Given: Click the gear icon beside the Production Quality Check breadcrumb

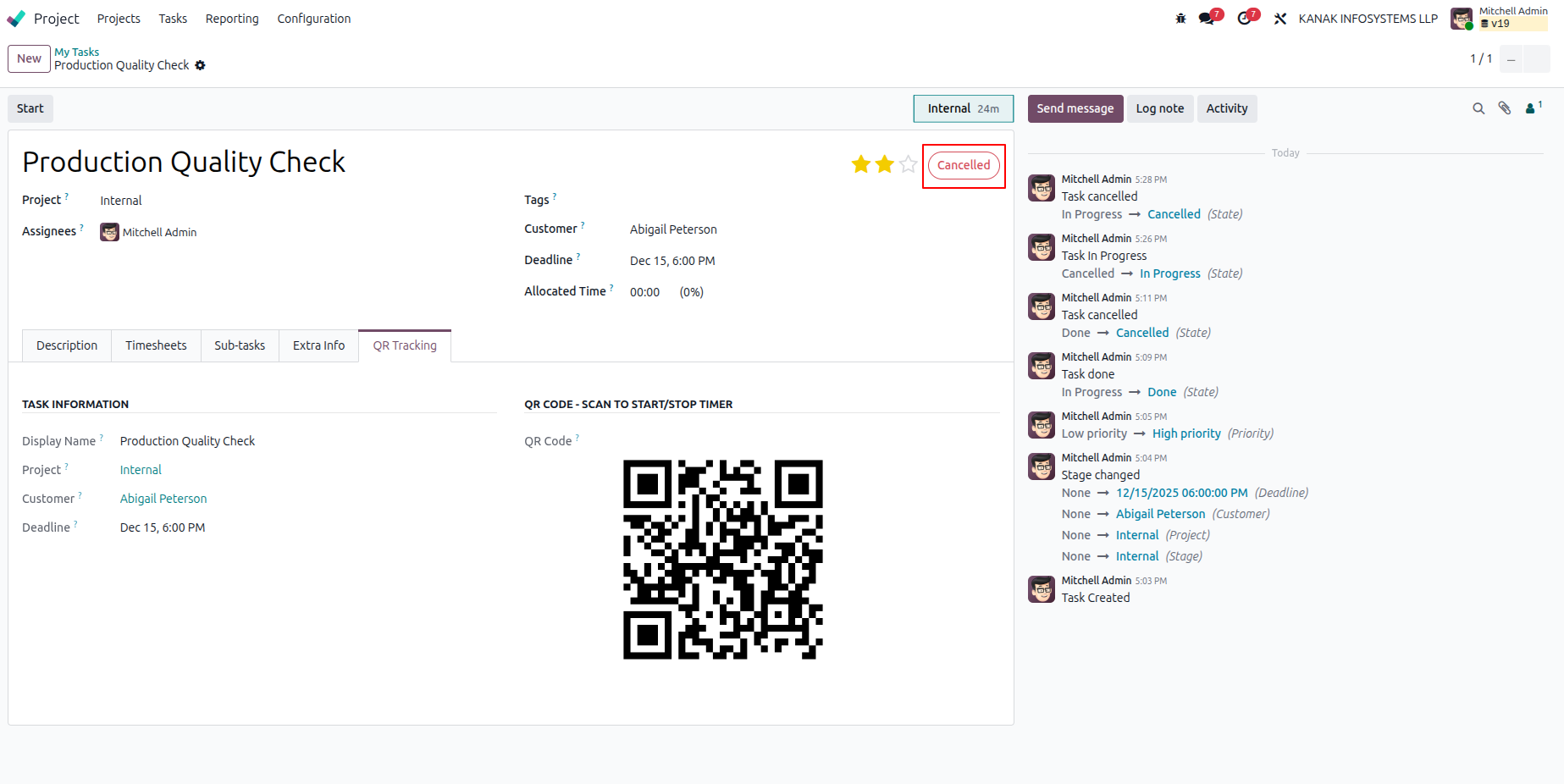Looking at the screenshot, I should point(200,65).
